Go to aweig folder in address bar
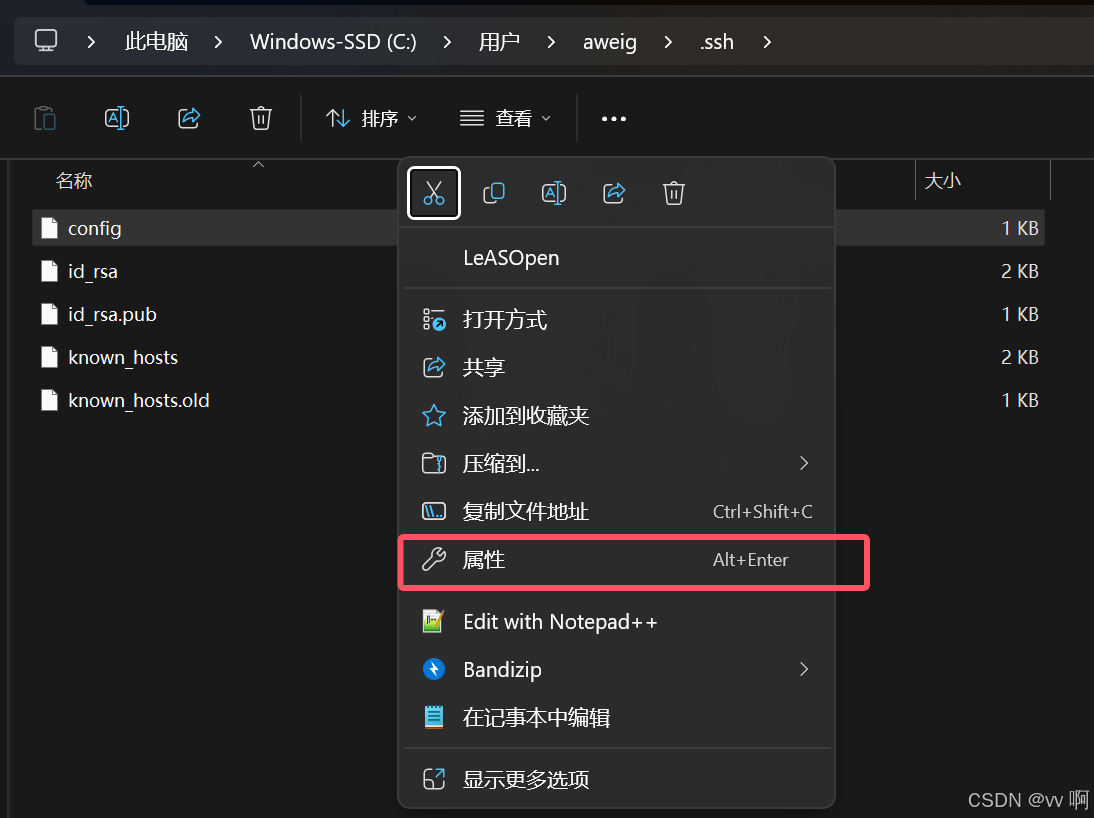Screen dimensions: 1094x818 click(610, 42)
